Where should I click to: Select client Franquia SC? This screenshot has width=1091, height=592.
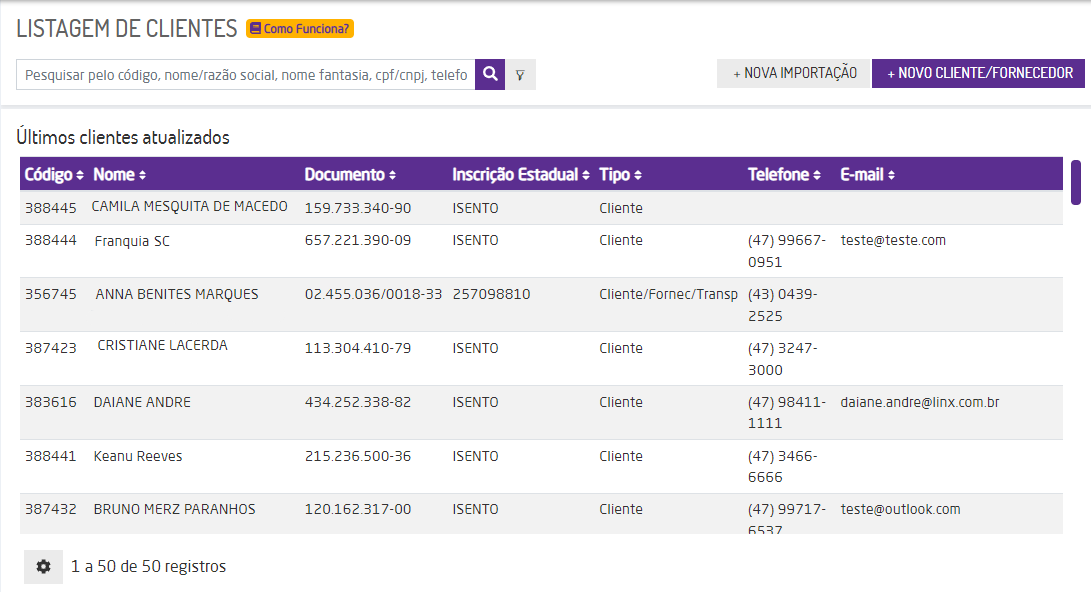(x=132, y=241)
